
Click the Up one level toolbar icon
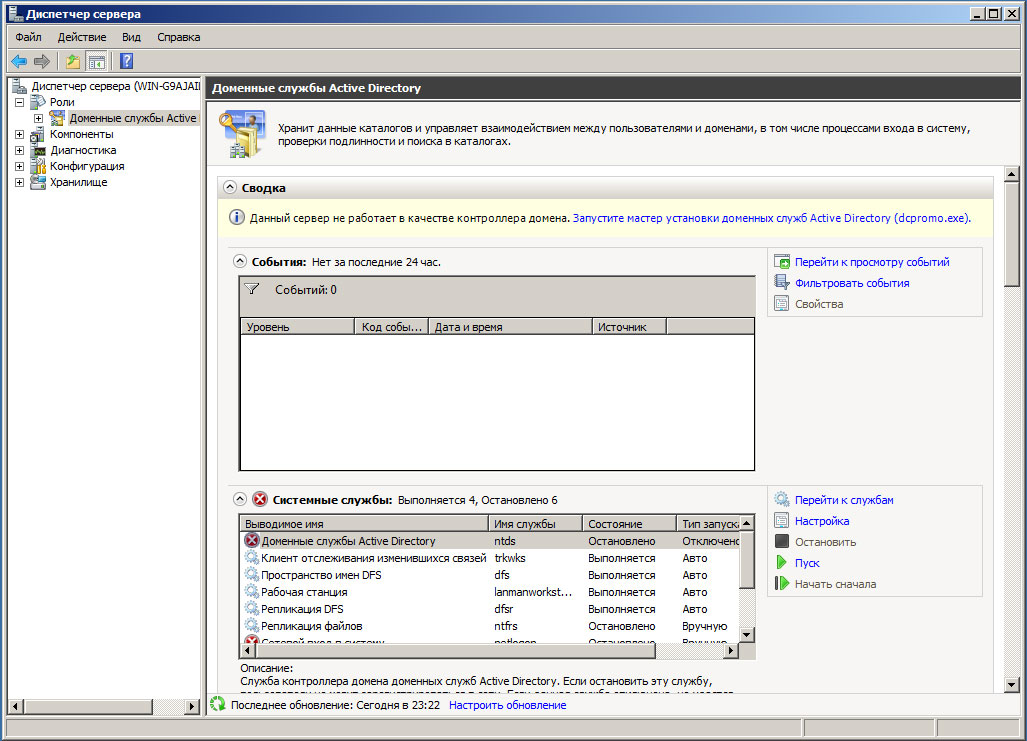point(73,62)
